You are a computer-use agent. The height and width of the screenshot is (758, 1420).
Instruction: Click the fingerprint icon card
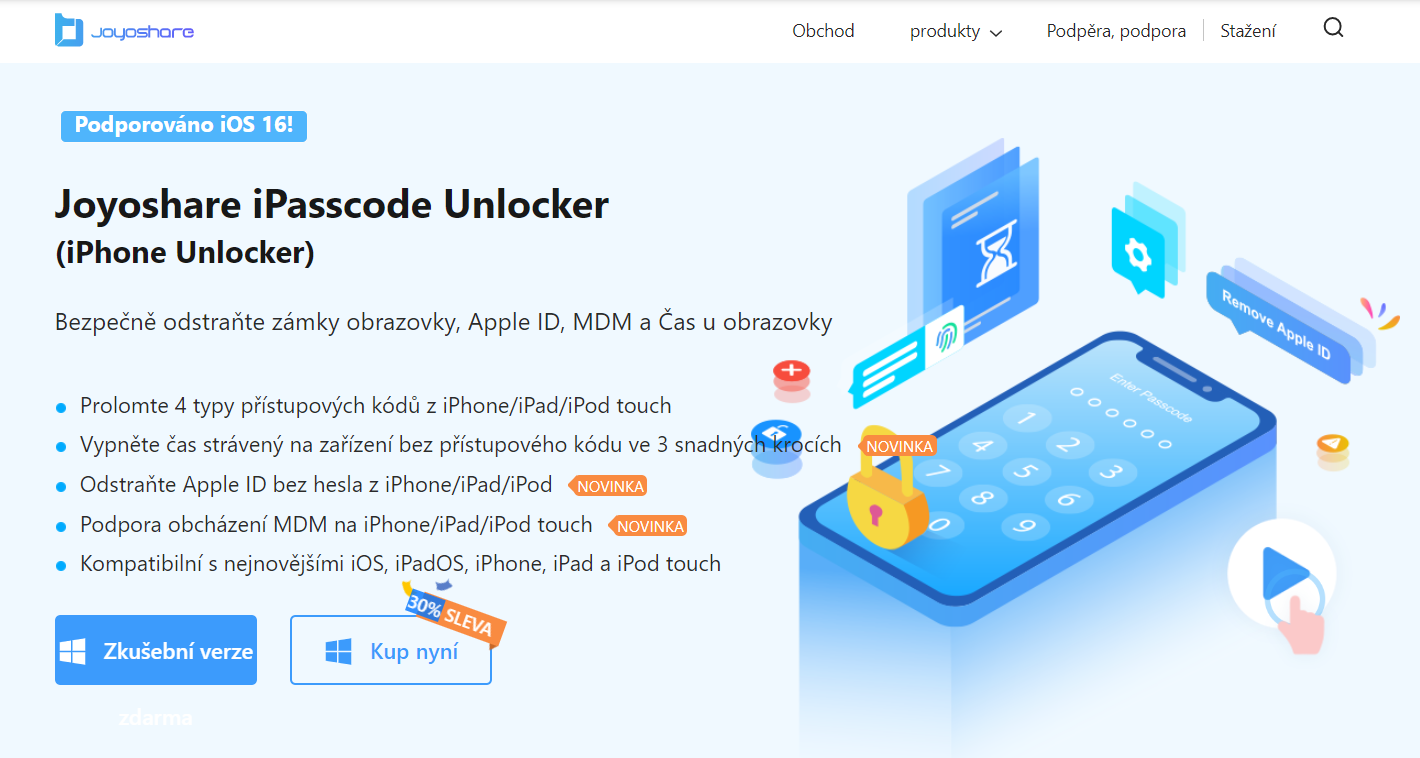[945, 337]
